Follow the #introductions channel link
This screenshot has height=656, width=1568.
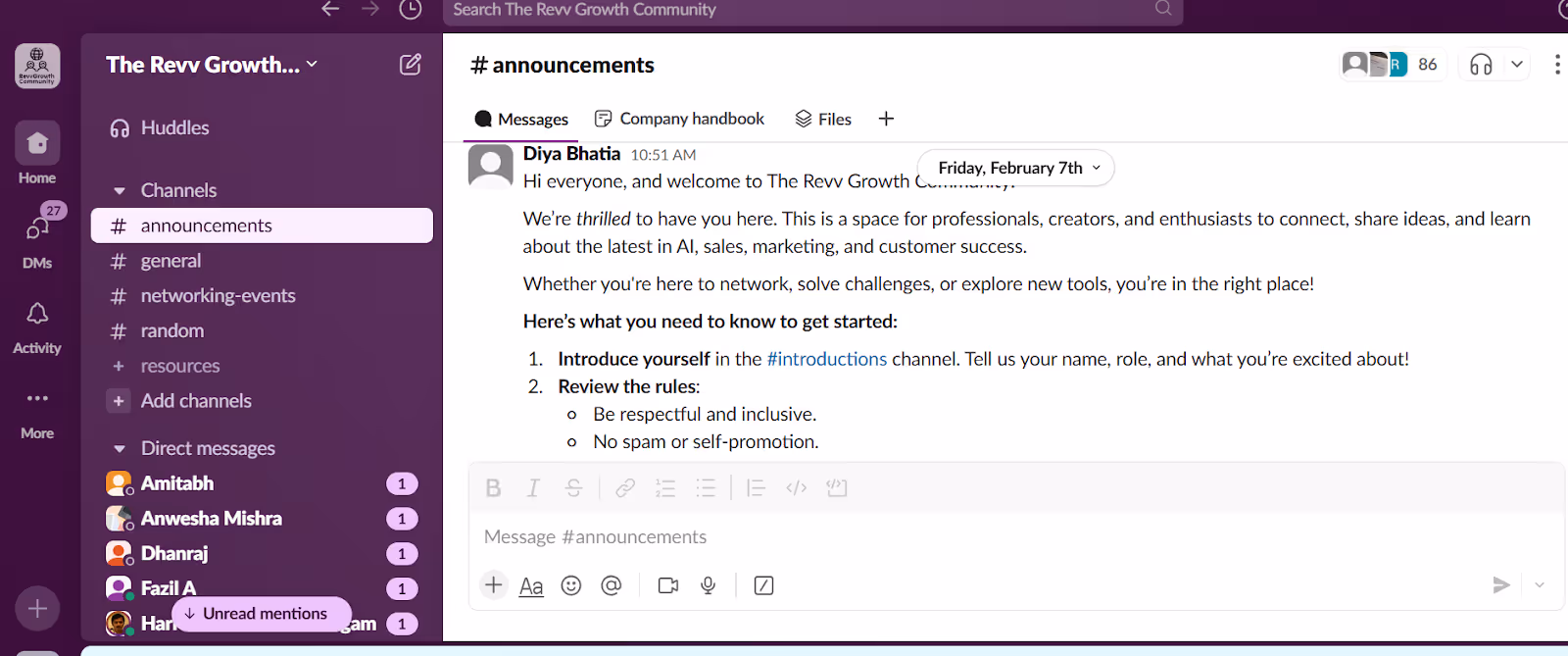pyautogui.click(x=826, y=359)
